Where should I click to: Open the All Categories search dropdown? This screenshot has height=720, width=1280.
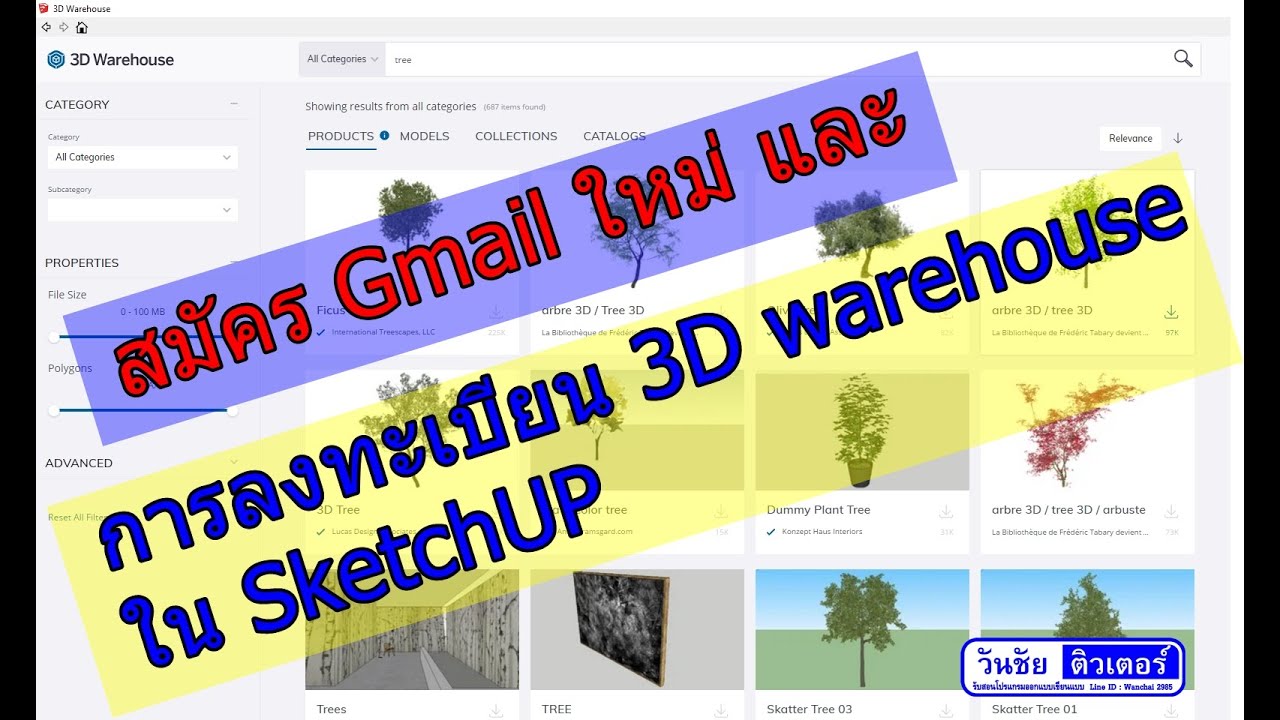(x=342, y=59)
